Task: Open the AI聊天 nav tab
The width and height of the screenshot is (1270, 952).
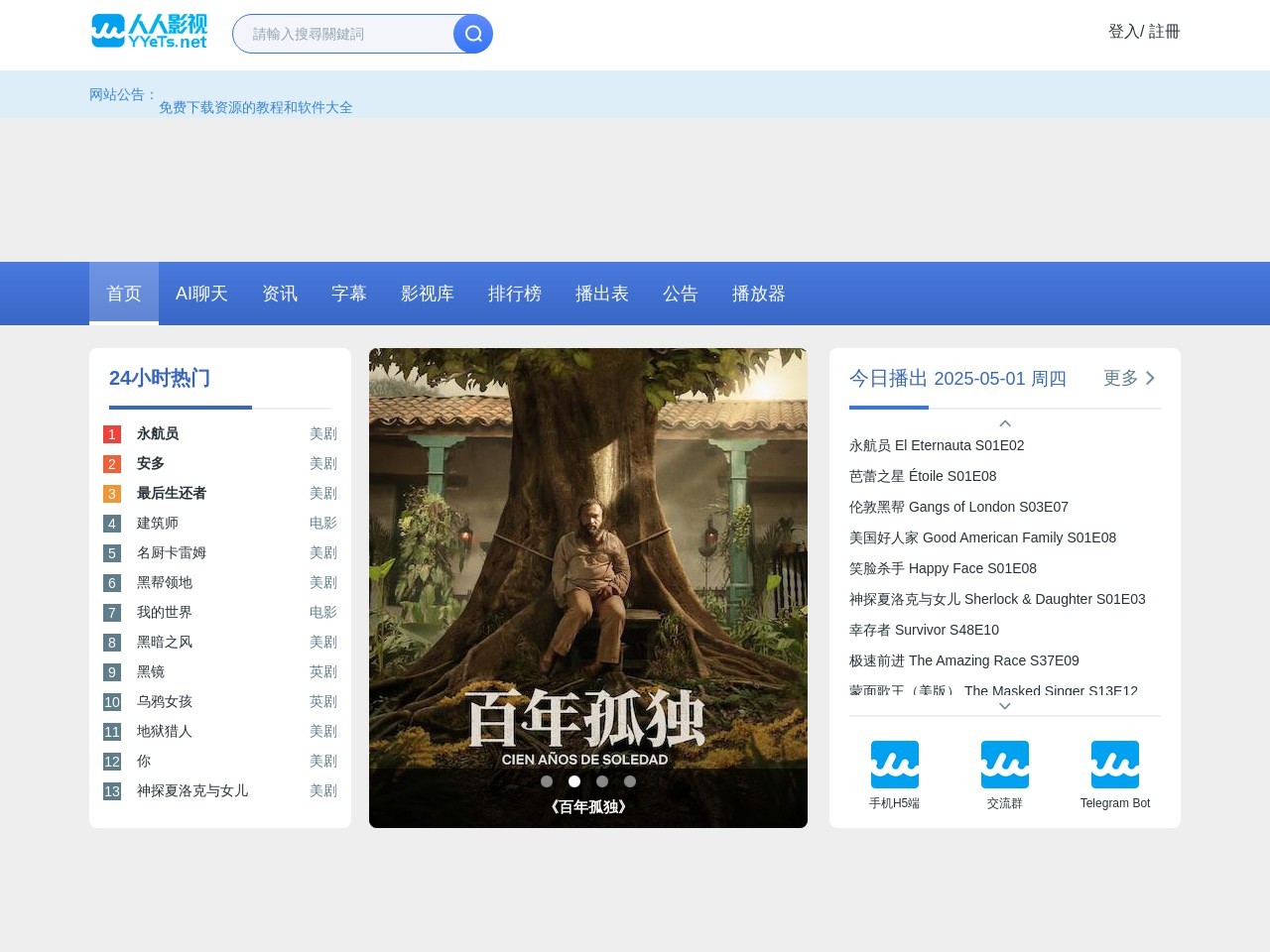Action: point(201,294)
